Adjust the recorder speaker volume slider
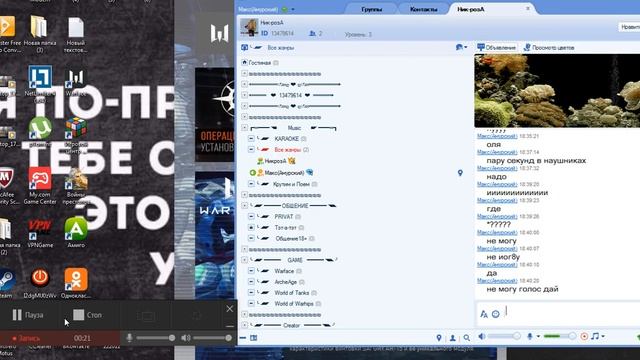This screenshot has height=360, width=640. [x=212, y=338]
